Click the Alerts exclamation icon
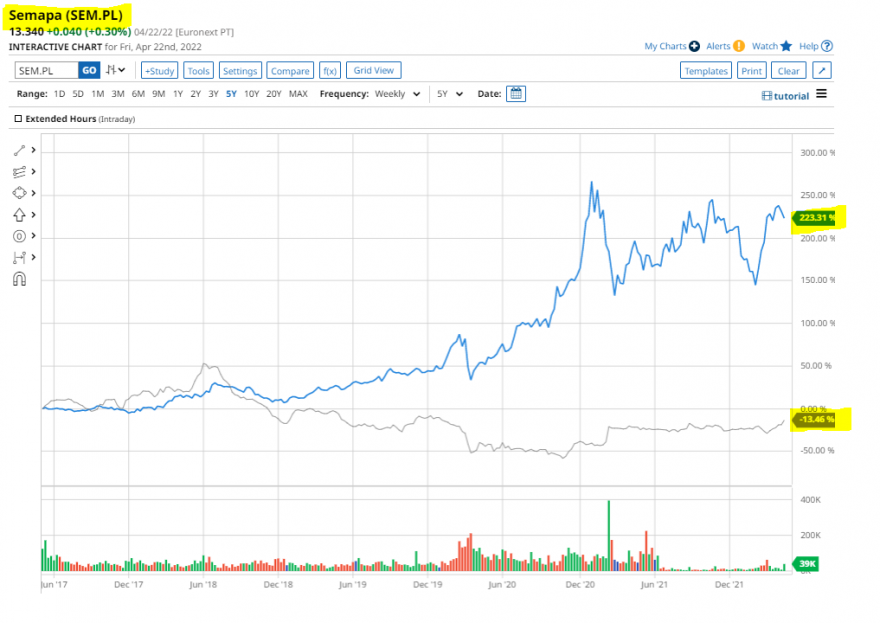 click(x=739, y=46)
